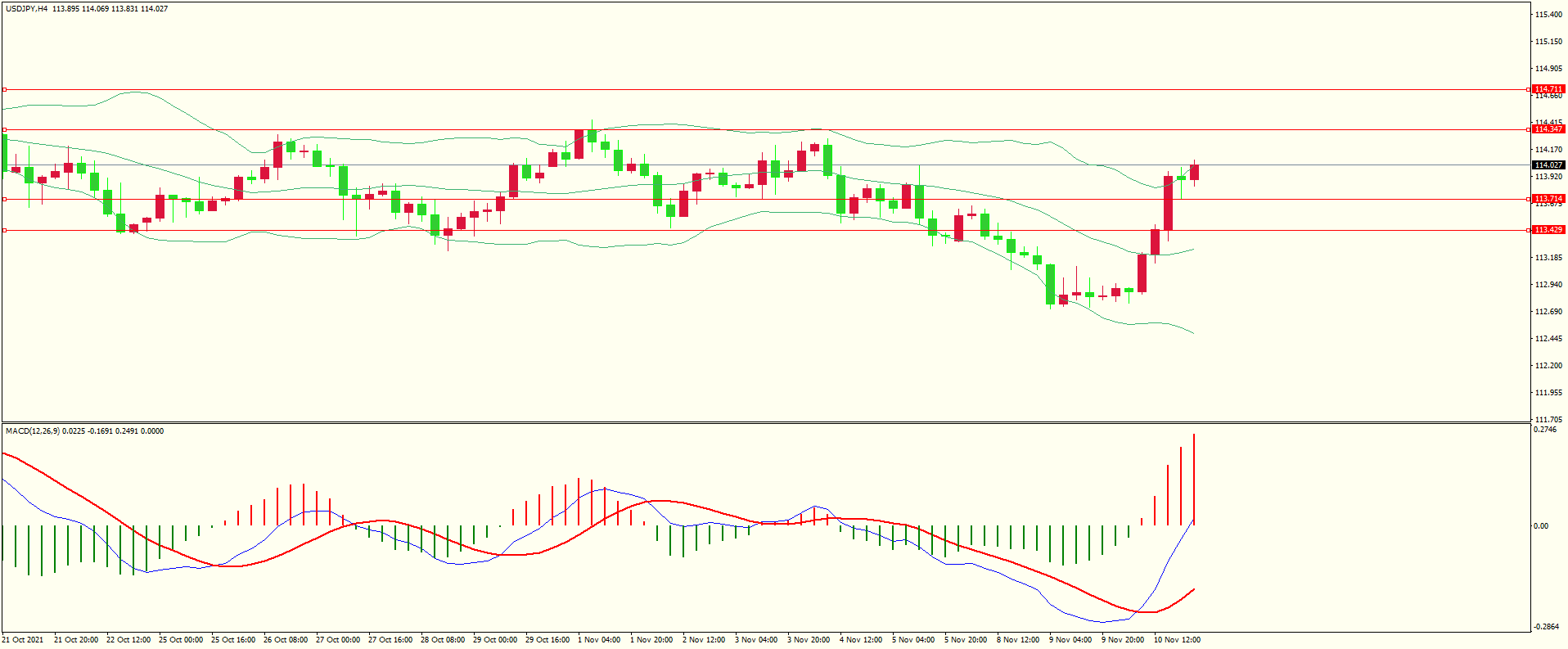Screen dimensions: 1568x649
Task: Select the 21 Oct 2021 date label
Action: tap(23, 640)
